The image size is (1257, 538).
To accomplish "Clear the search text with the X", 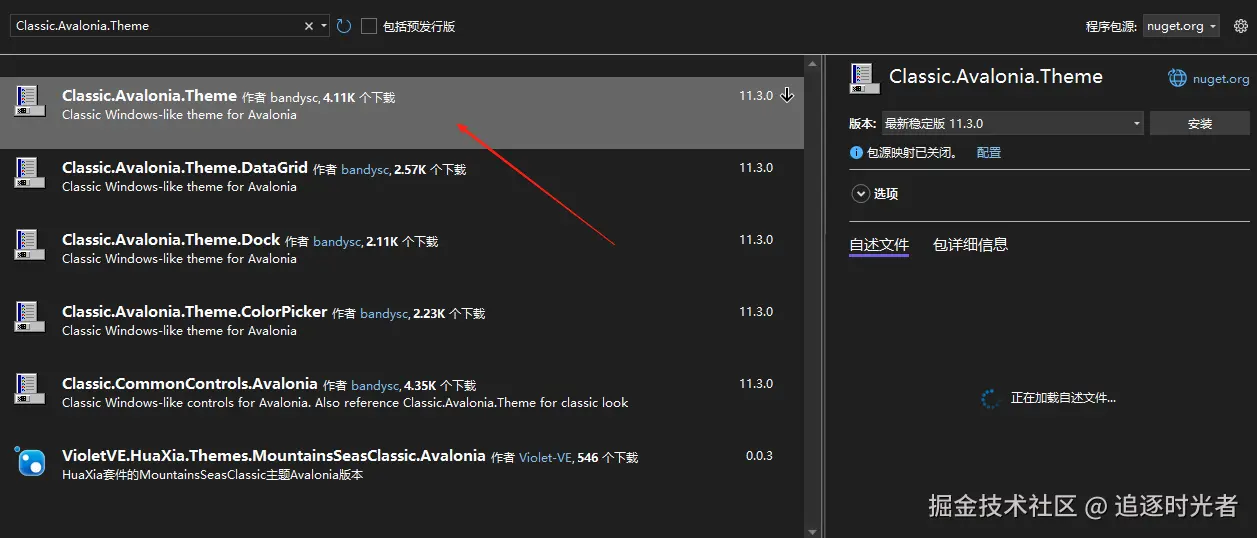I will [309, 26].
